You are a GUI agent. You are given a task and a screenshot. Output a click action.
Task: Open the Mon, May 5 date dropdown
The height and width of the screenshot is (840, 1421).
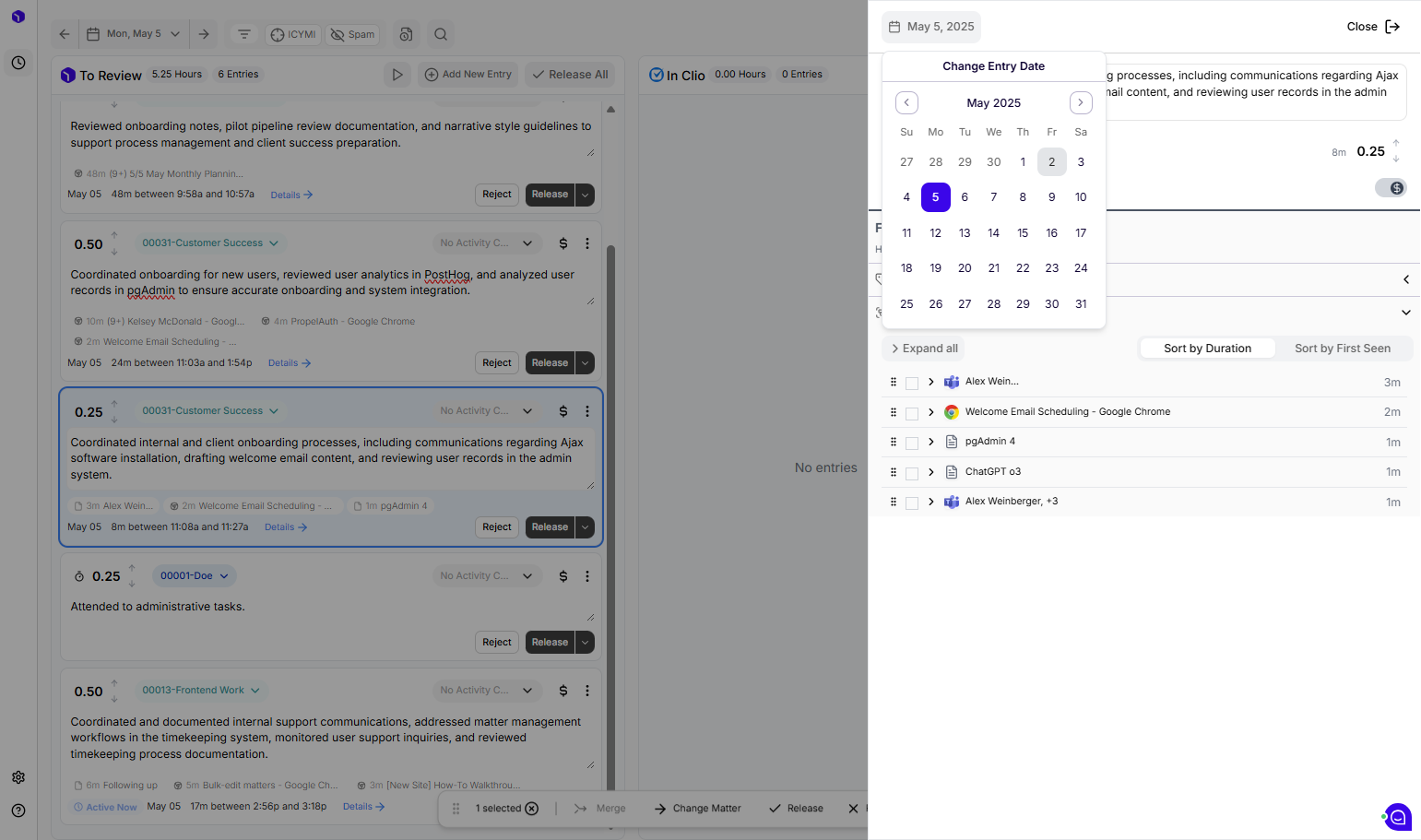(134, 34)
